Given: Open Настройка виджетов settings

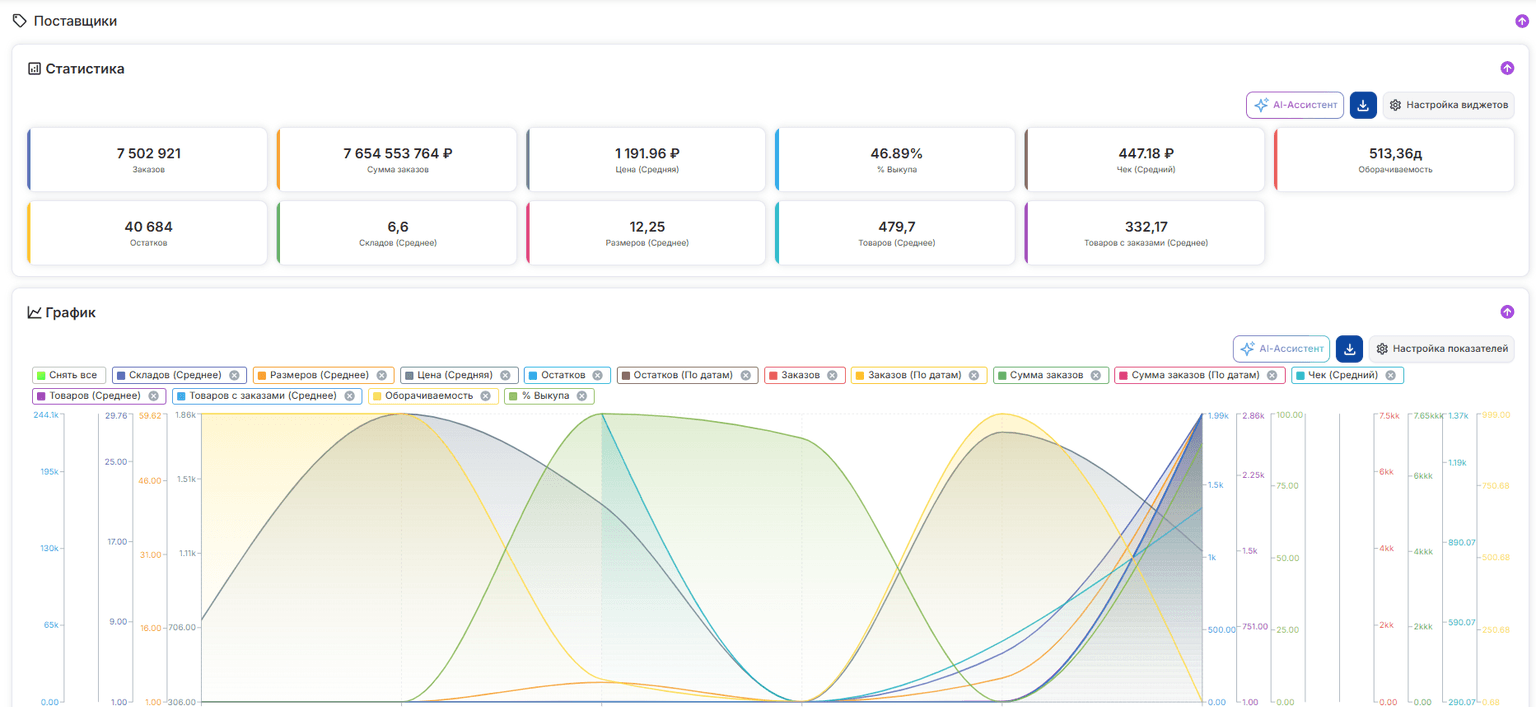Looking at the screenshot, I should click(1448, 105).
